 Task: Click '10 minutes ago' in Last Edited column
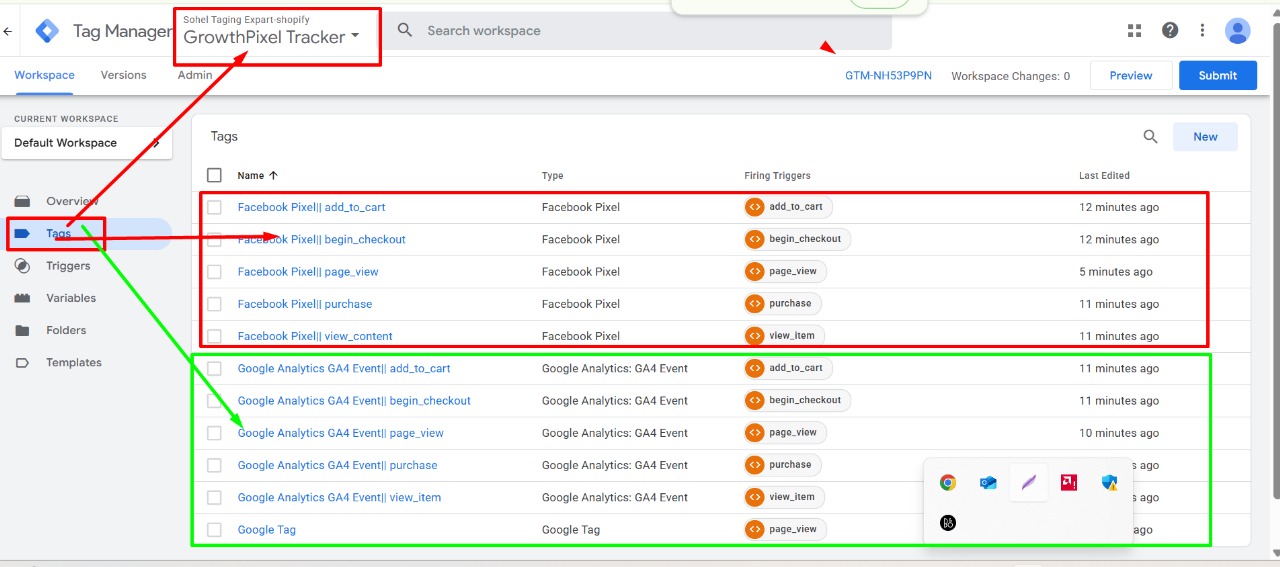(1119, 433)
